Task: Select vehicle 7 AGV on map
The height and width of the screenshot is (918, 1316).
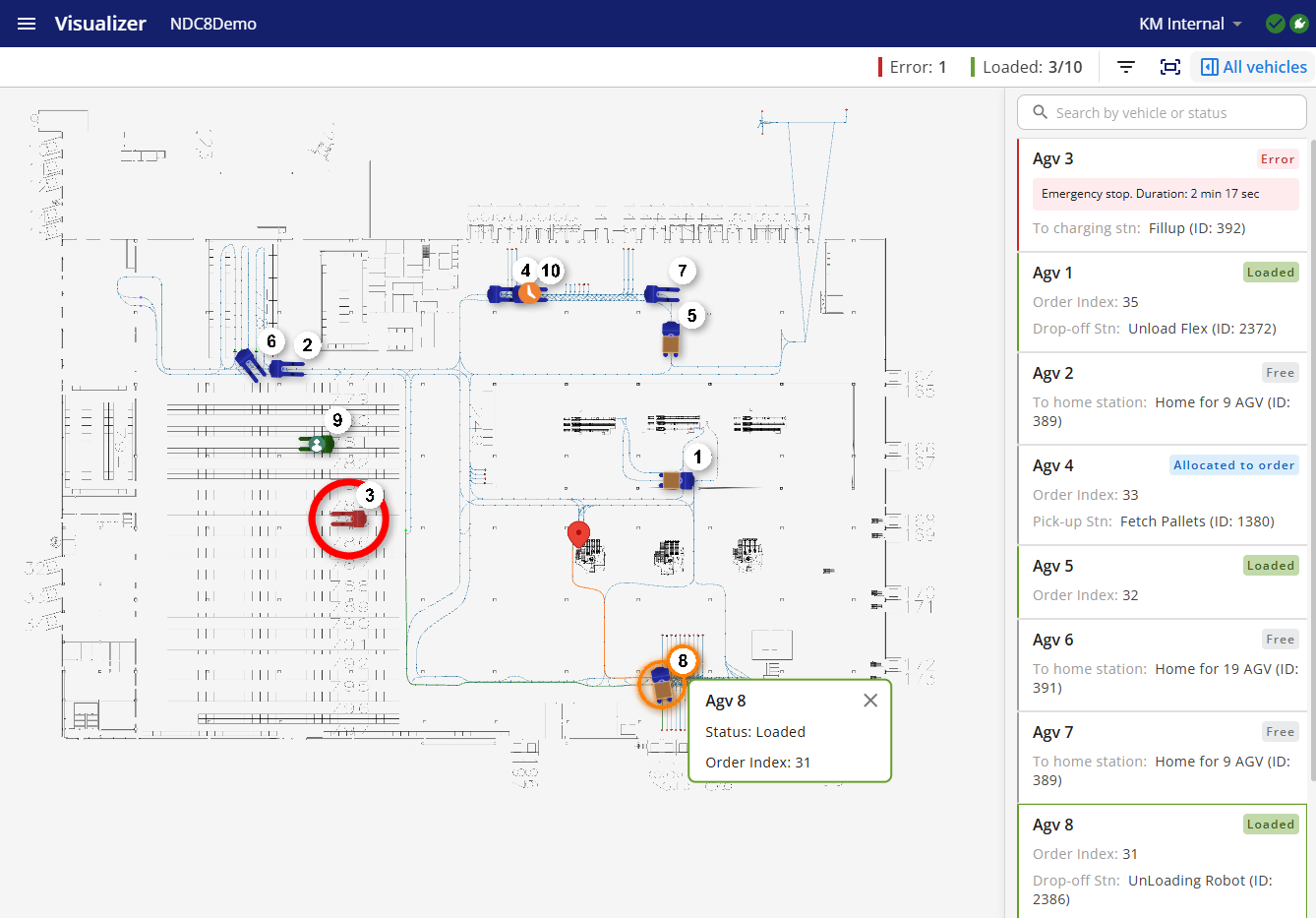Action: pos(662,294)
